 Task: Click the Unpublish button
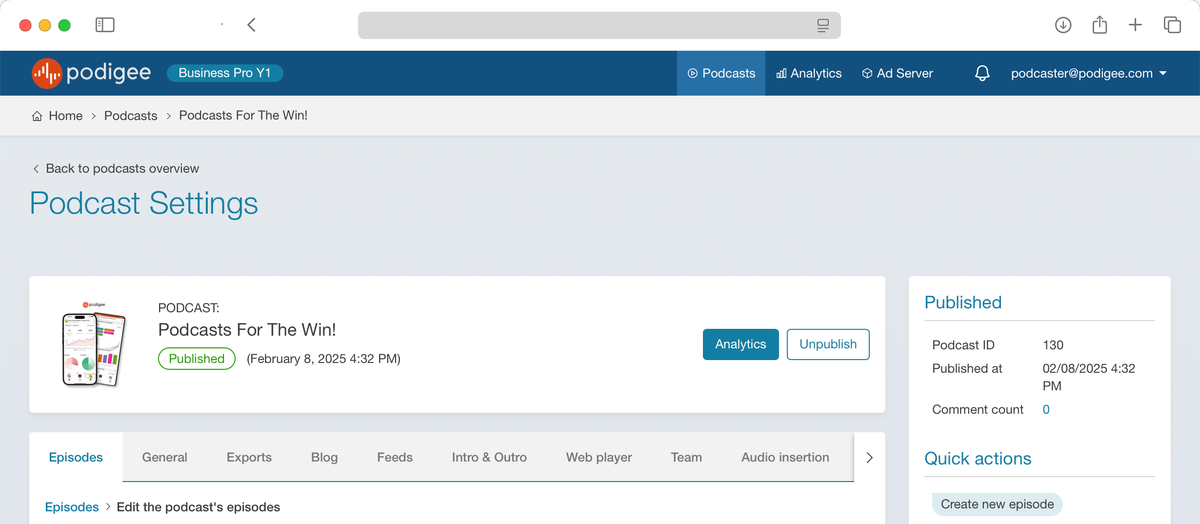[828, 344]
